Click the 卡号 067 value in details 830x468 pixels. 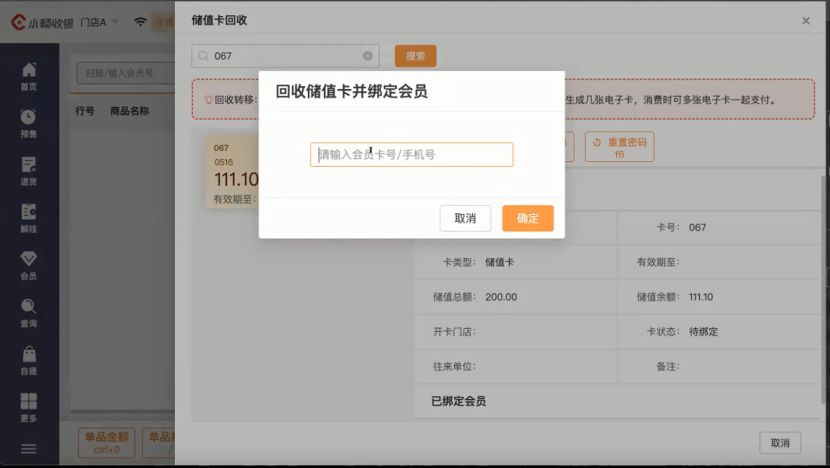coord(697,227)
